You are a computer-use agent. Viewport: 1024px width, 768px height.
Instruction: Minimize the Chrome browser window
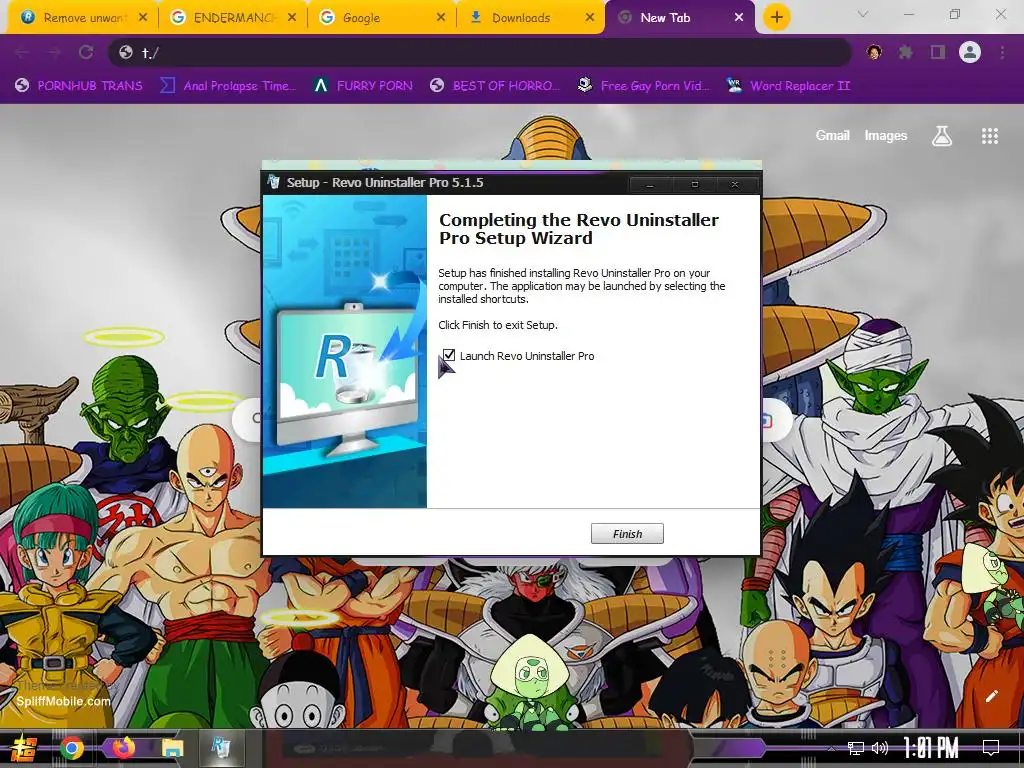[x=908, y=14]
